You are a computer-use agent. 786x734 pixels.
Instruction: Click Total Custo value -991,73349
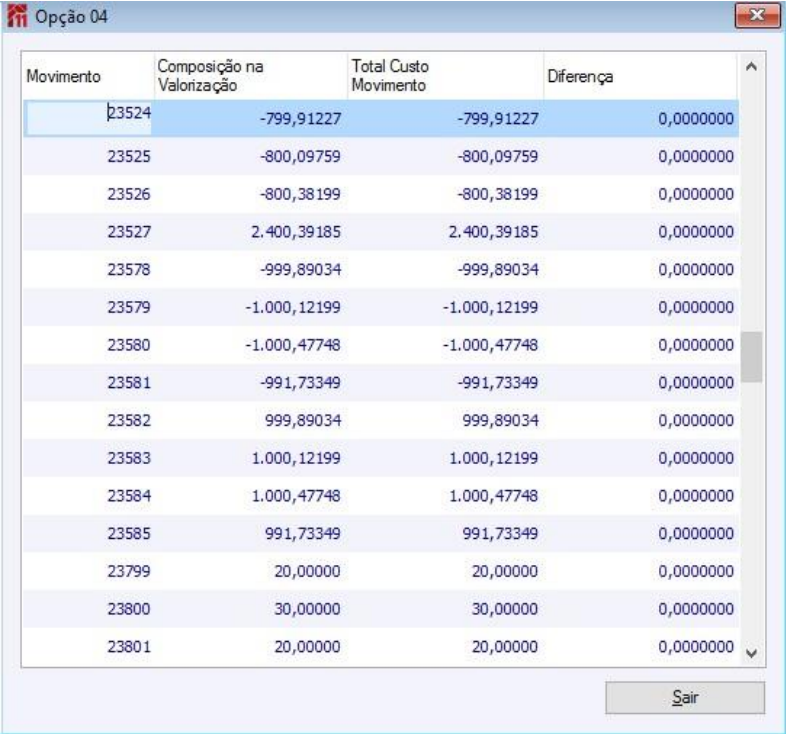[x=497, y=383]
